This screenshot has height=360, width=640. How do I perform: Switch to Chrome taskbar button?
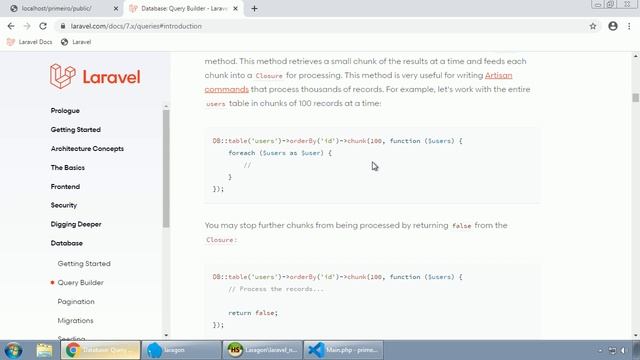click(100, 350)
